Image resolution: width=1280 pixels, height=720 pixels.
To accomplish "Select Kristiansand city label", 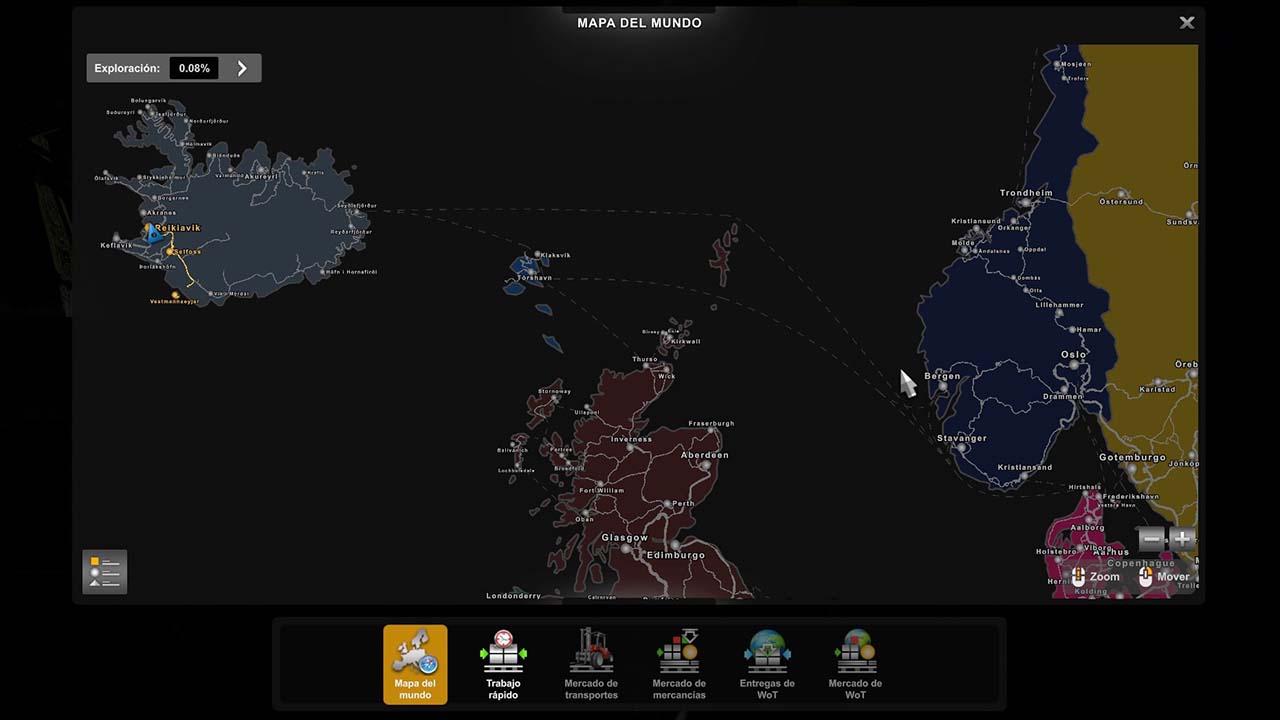I will point(1025,467).
